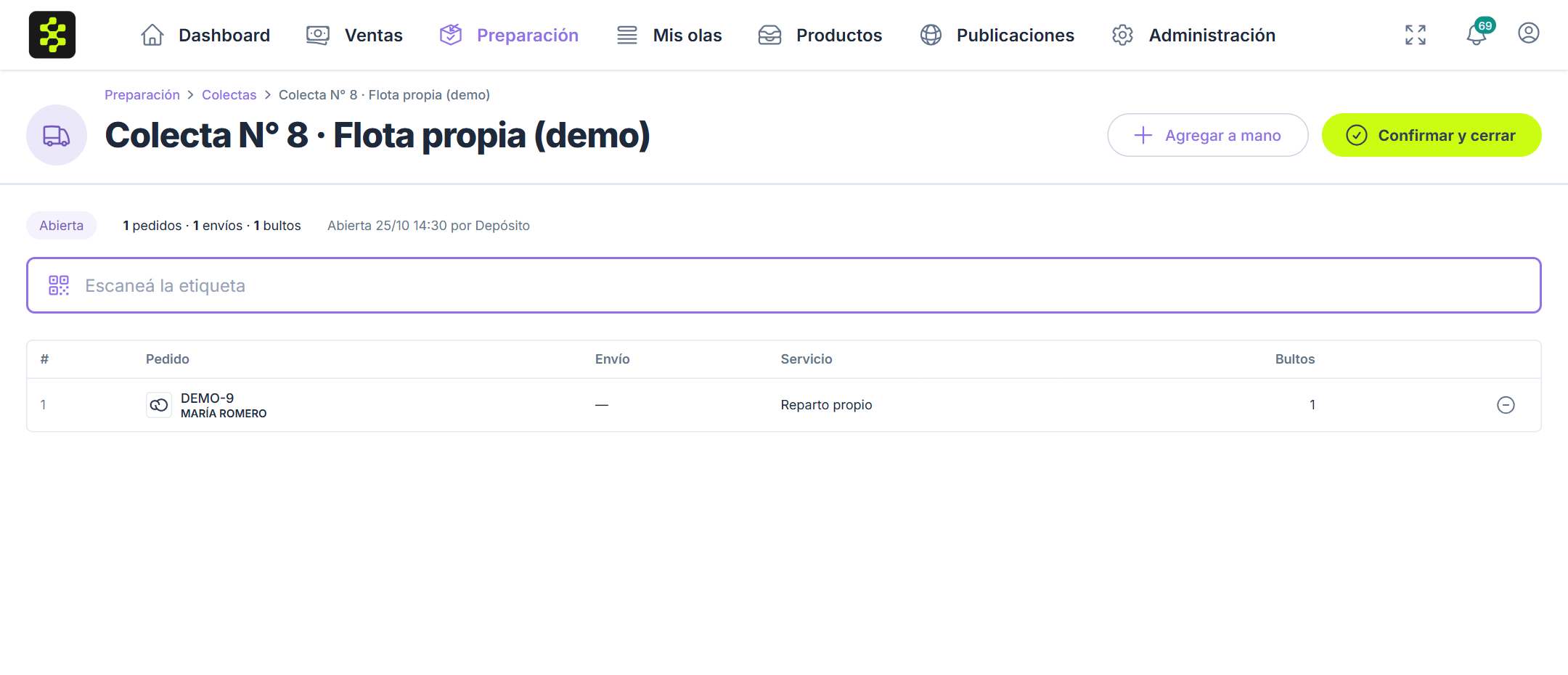Viewport: 1568px width, 675px height.
Task: Follow the Preparación breadcrumb link
Action: point(142,95)
